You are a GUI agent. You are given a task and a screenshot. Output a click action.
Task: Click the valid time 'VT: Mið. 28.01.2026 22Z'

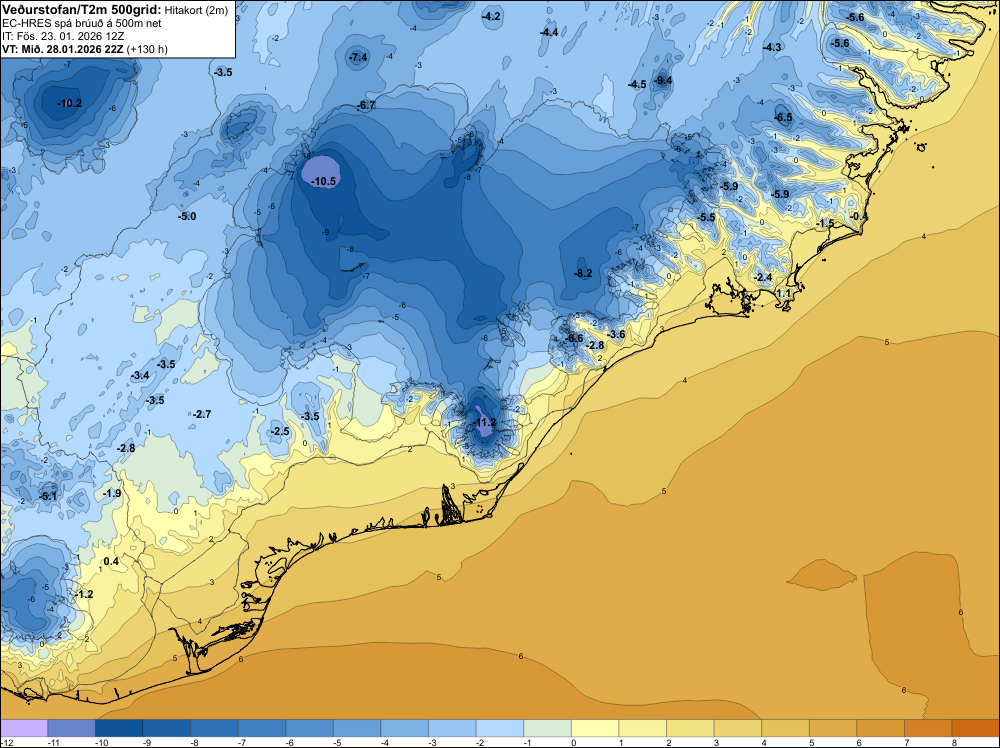[x=62, y=49]
